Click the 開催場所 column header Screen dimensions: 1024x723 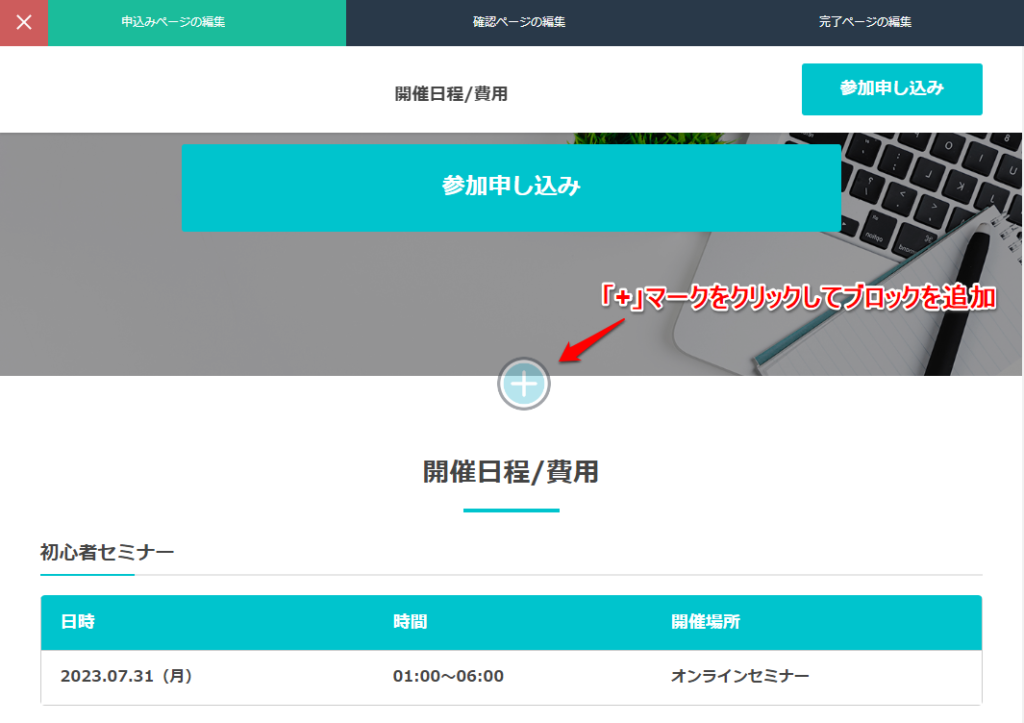tap(705, 621)
